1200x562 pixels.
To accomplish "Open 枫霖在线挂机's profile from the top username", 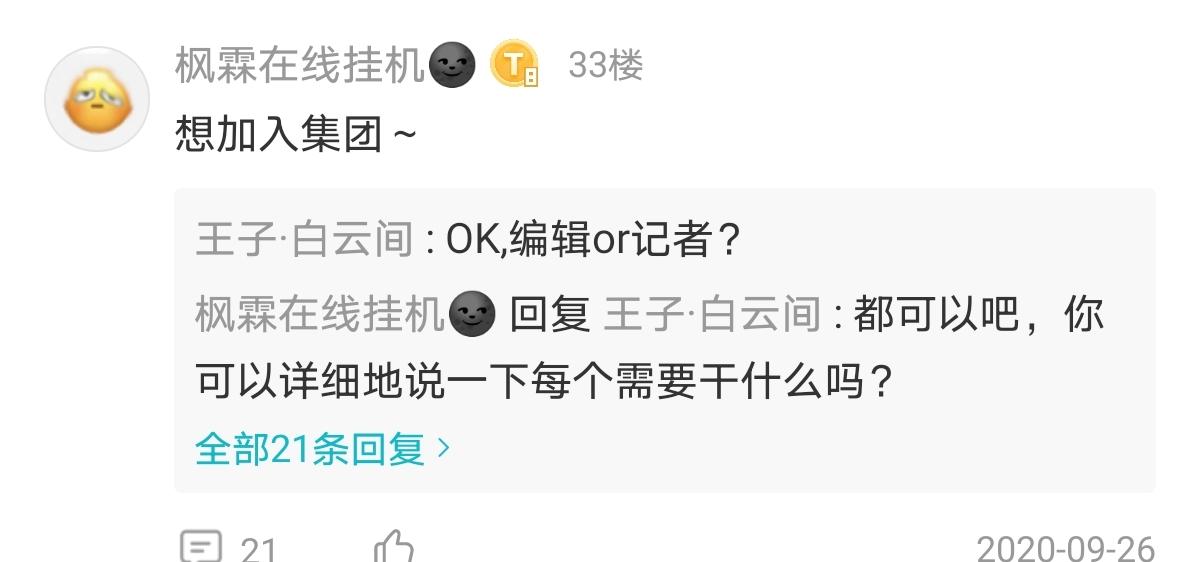I will 301,66.
